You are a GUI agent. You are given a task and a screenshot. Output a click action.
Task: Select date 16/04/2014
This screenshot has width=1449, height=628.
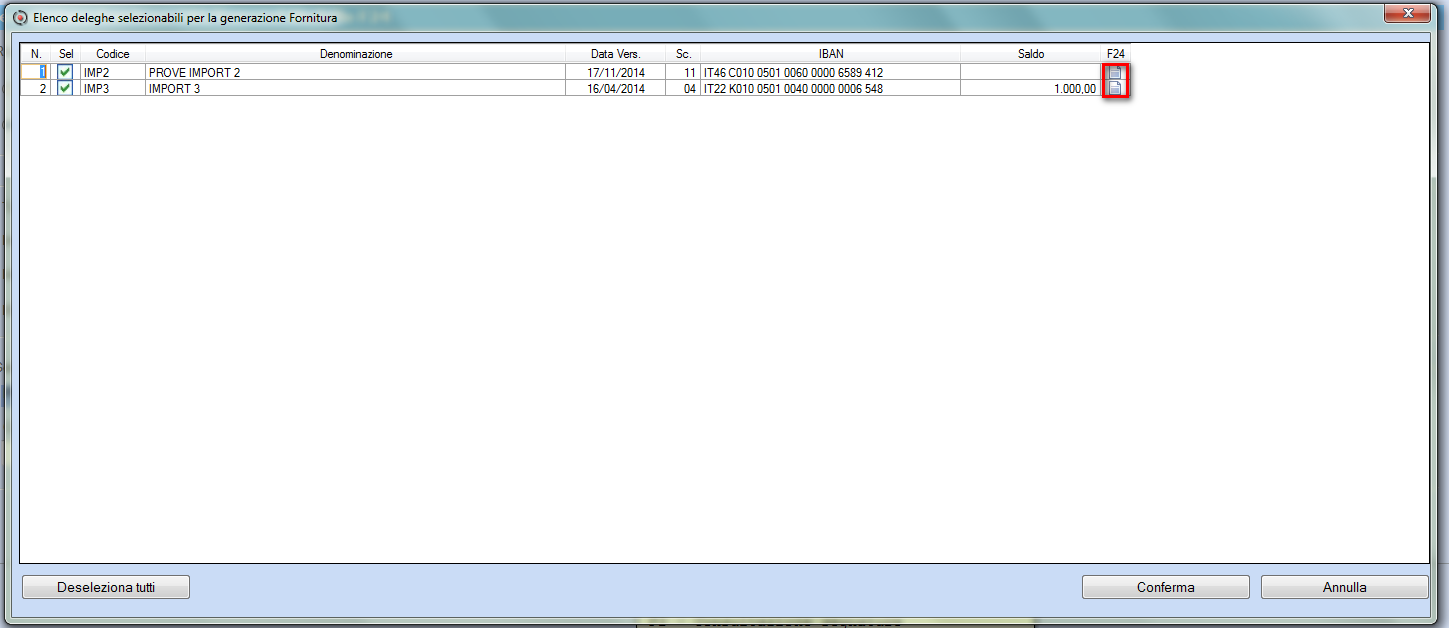[616, 88]
